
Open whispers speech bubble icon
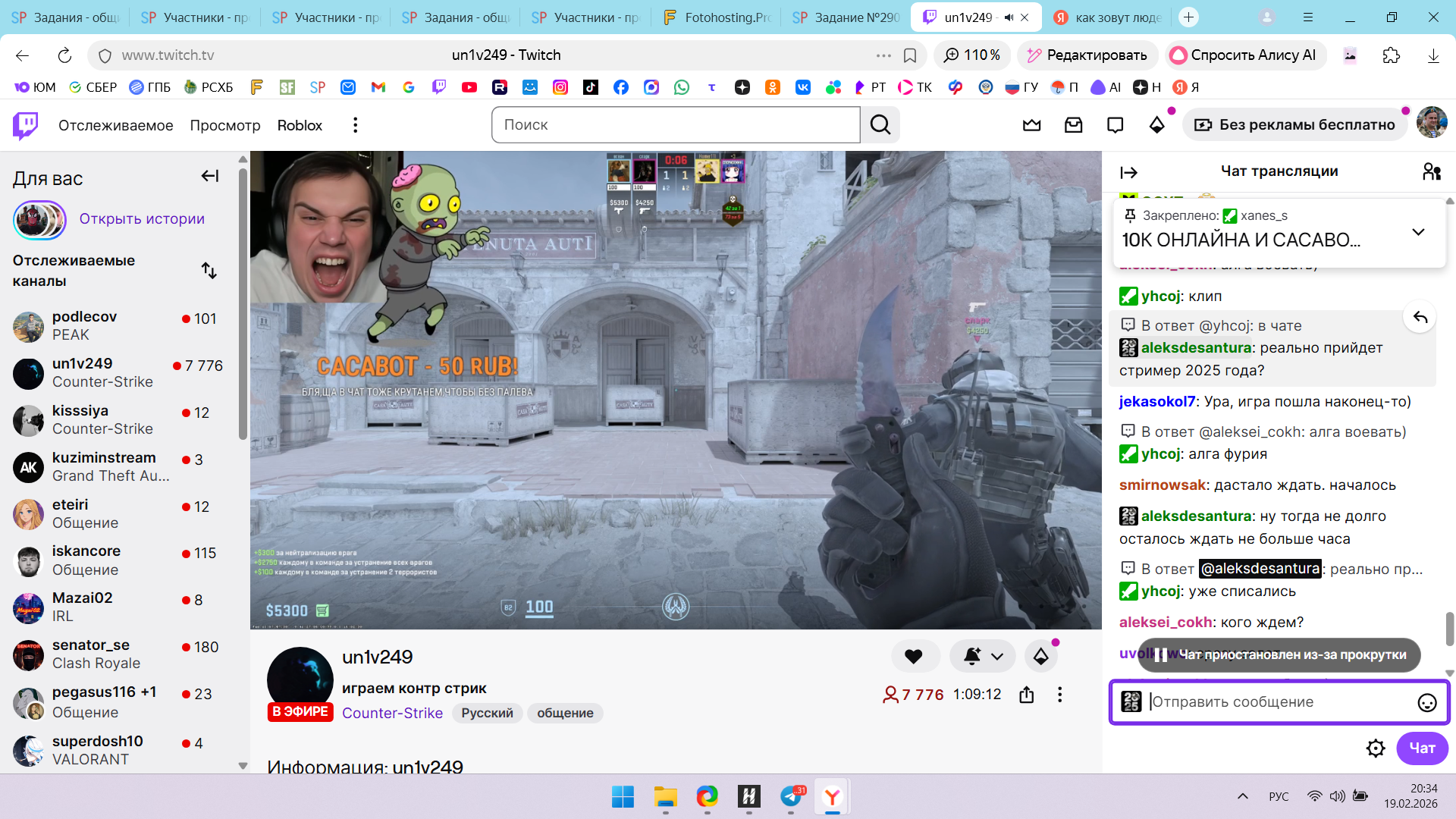click(1115, 125)
